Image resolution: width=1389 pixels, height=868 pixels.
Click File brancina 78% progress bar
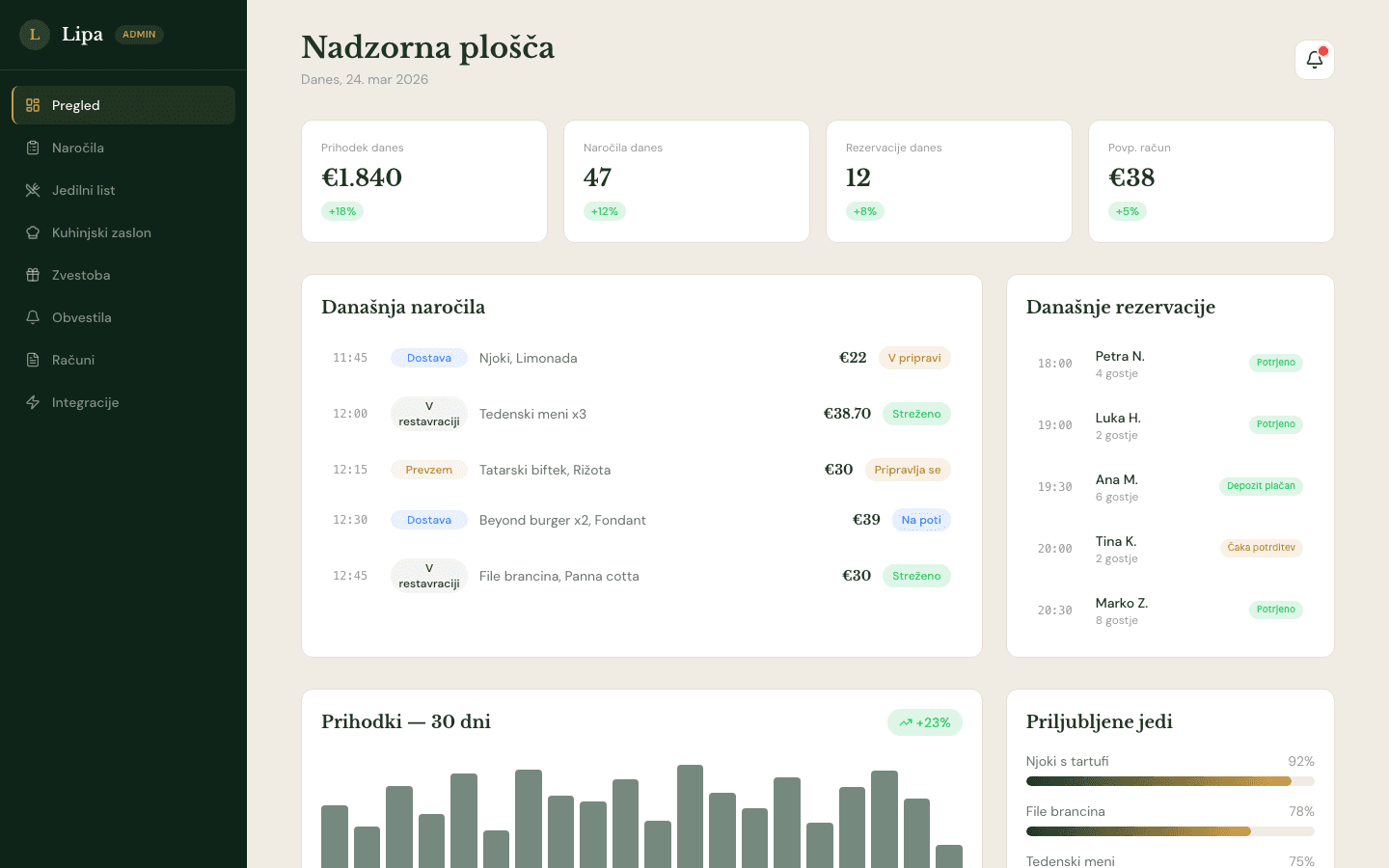[x=1170, y=831]
